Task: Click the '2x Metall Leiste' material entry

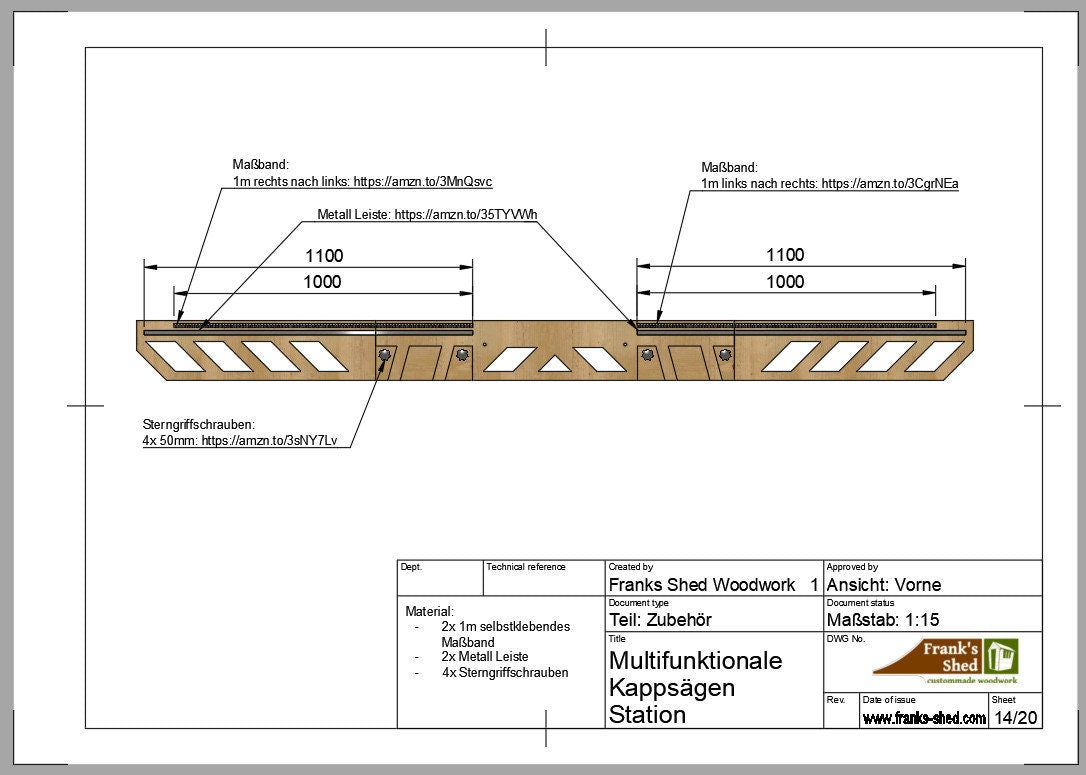Action: (485, 657)
